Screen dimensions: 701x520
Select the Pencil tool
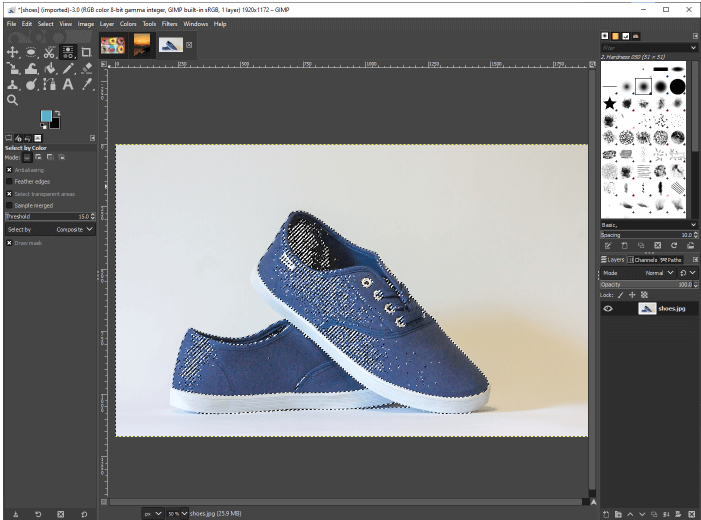click(68, 68)
